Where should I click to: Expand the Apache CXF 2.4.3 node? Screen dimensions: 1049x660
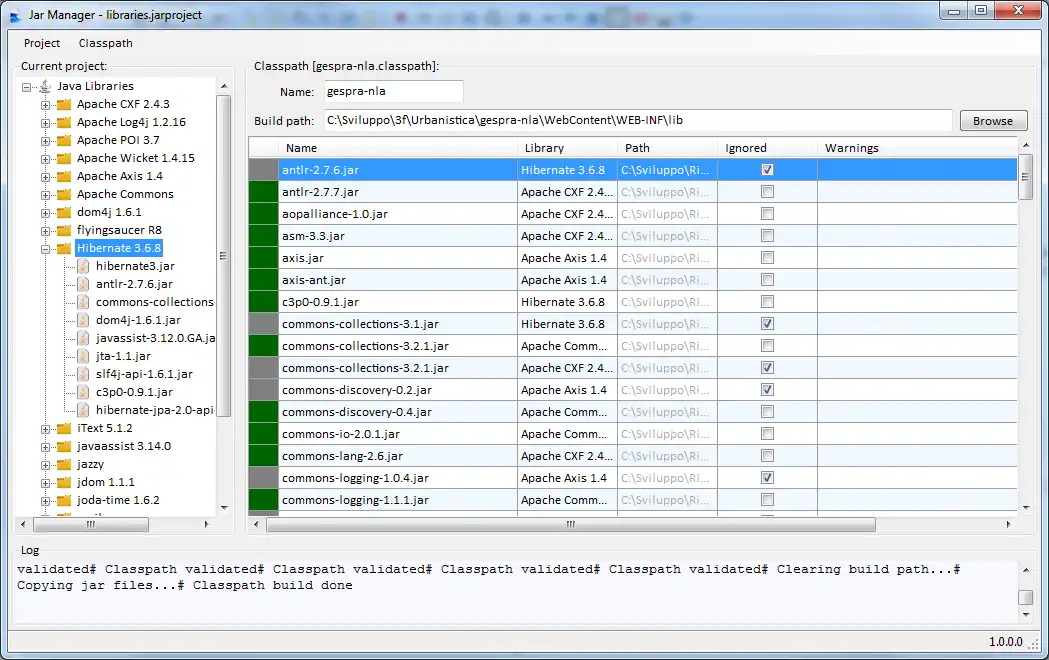point(45,105)
